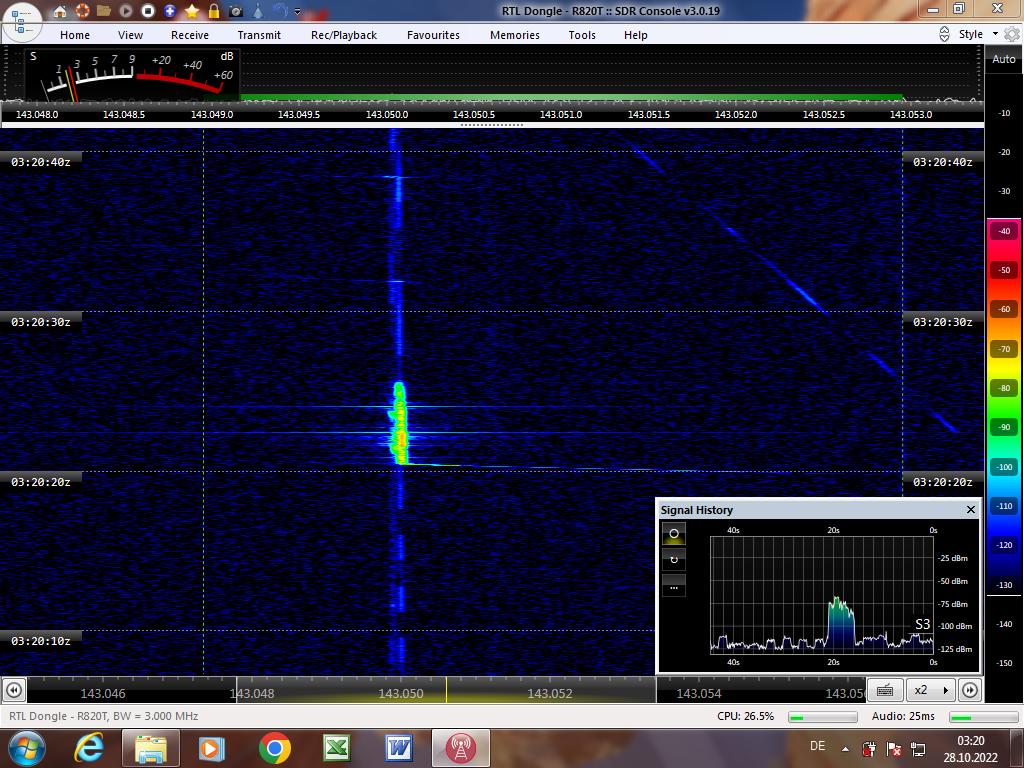Start the radio with the play icon
This screenshot has height=768, width=1024.
(125, 11)
